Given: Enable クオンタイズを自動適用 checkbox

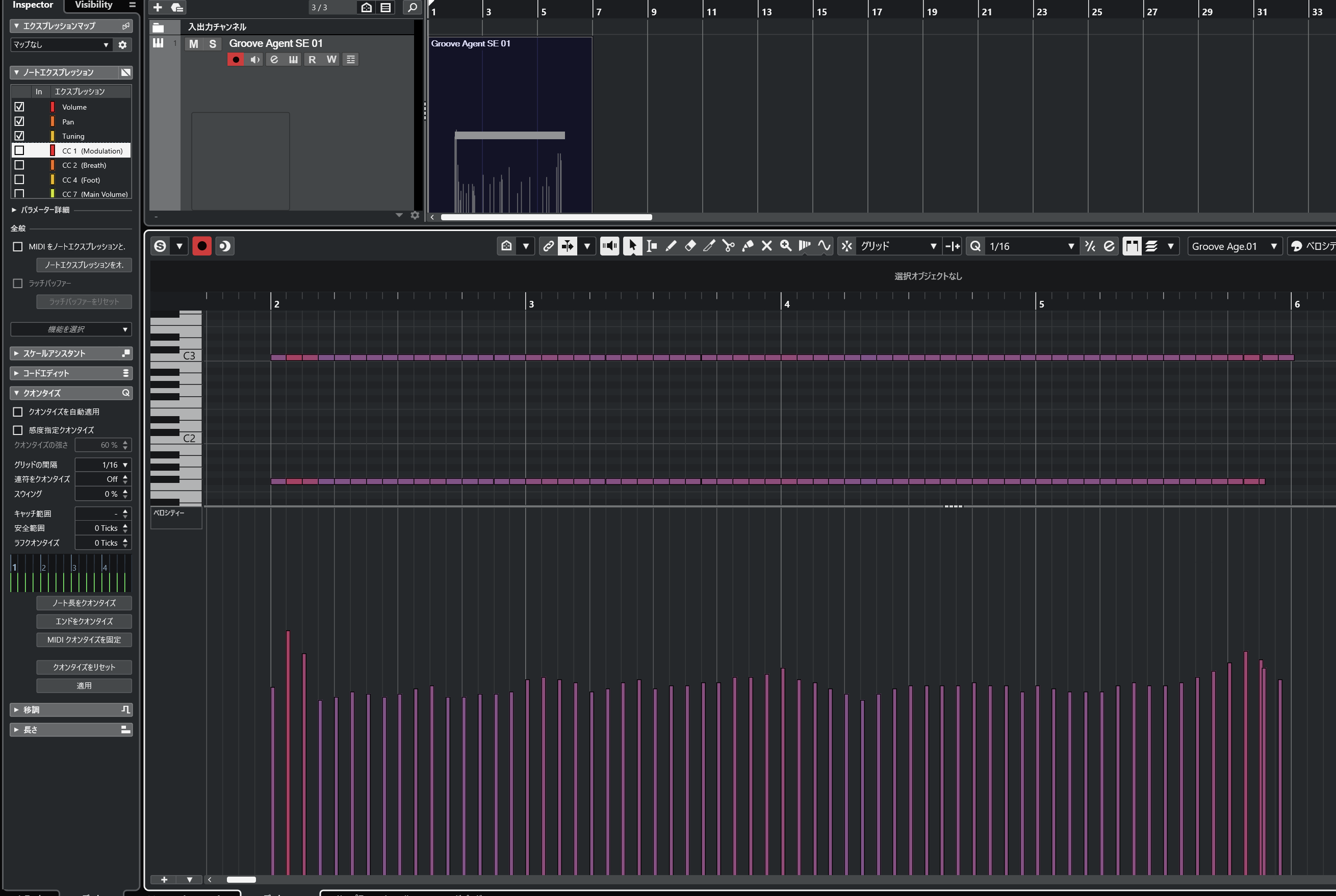Looking at the screenshot, I should (18, 412).
